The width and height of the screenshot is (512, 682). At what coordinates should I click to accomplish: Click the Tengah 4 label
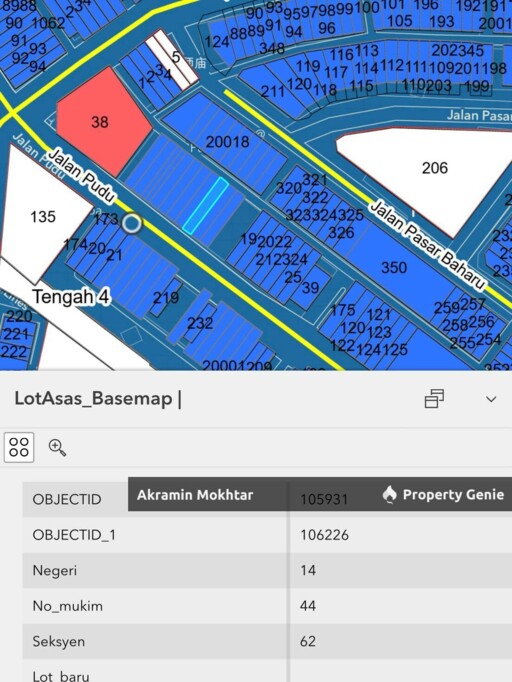(71, 297)
